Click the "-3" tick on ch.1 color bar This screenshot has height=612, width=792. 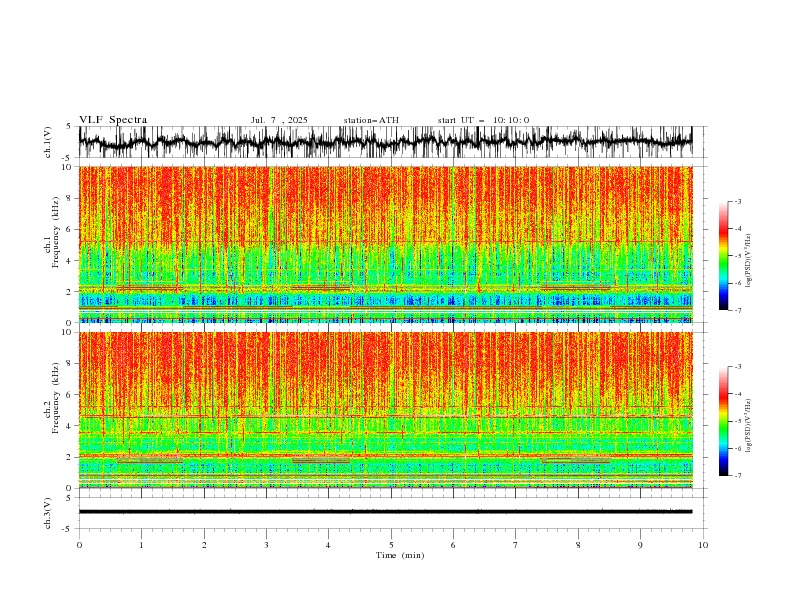[x=737, y=201]
